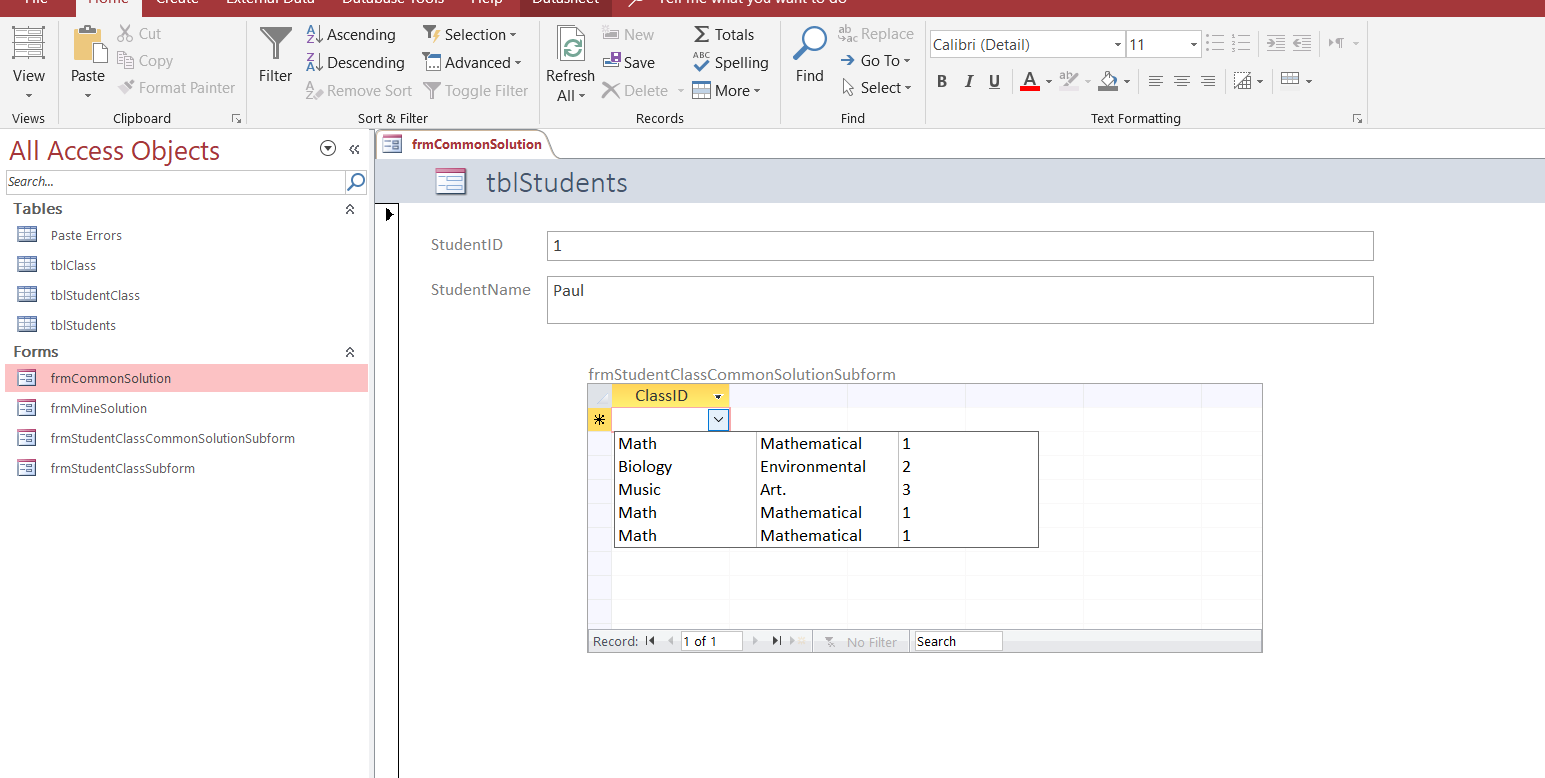Sort records Descending
The image size is (1545, 778).
pos(354,62)
